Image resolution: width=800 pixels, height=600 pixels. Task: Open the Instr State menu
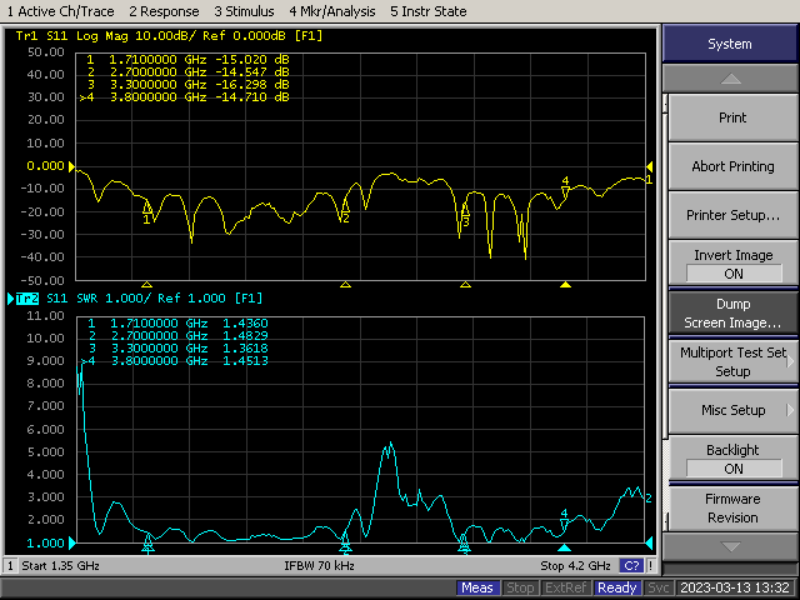428,11
